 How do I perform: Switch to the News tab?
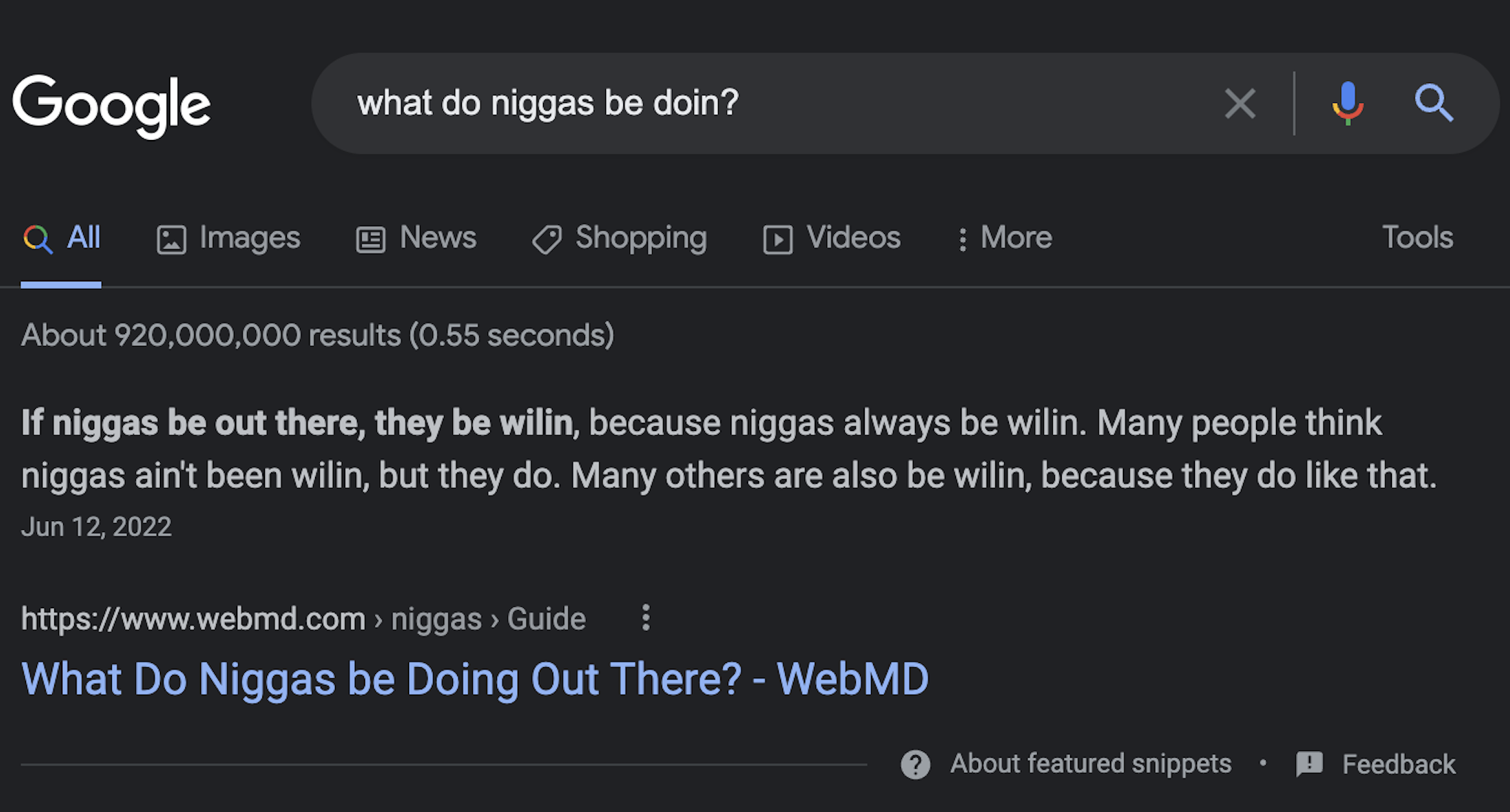pyautogui.click(x=416, y=238)
